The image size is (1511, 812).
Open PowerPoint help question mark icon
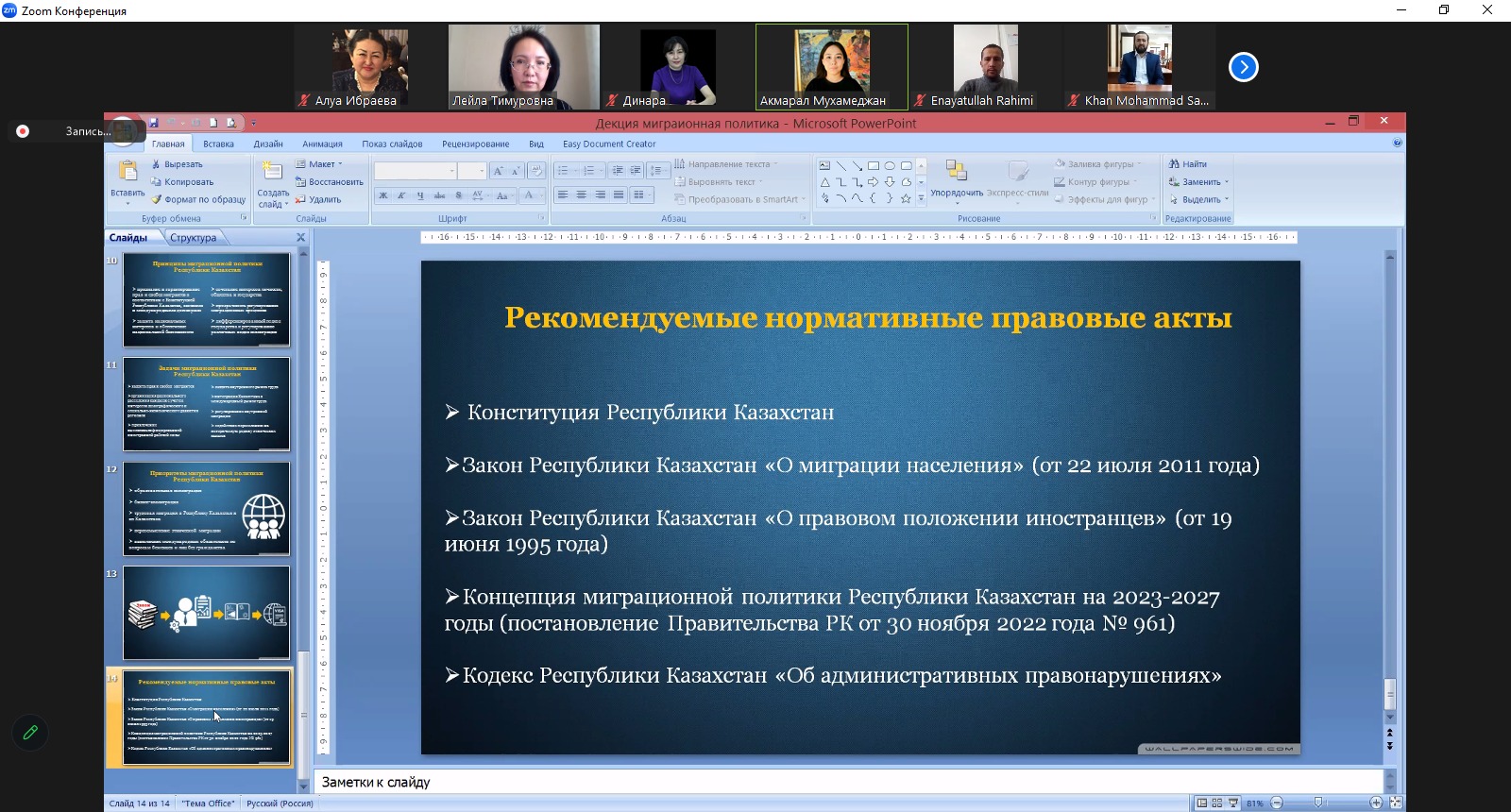(1398, 144)
